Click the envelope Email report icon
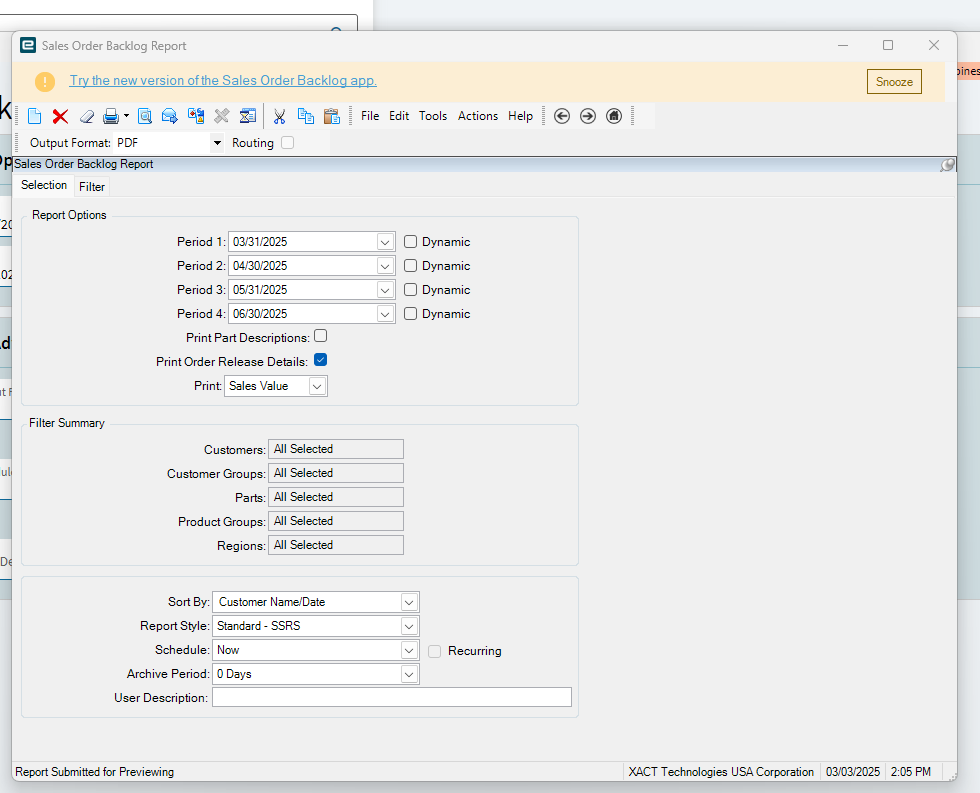The width and height of the screenshot is (980, 793). pyautogui.click(x=169, y=116)
